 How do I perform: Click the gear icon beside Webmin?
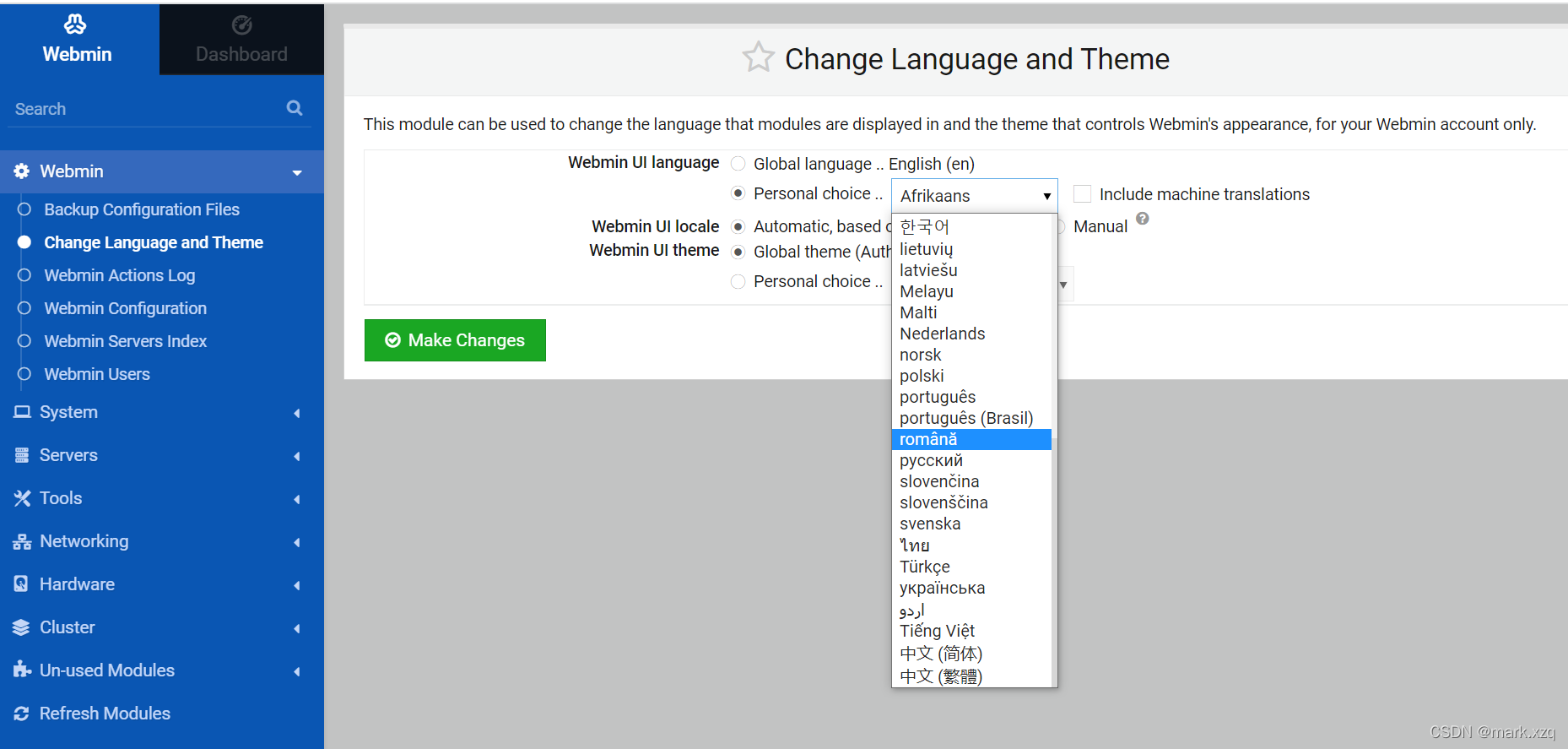point(22,171)
